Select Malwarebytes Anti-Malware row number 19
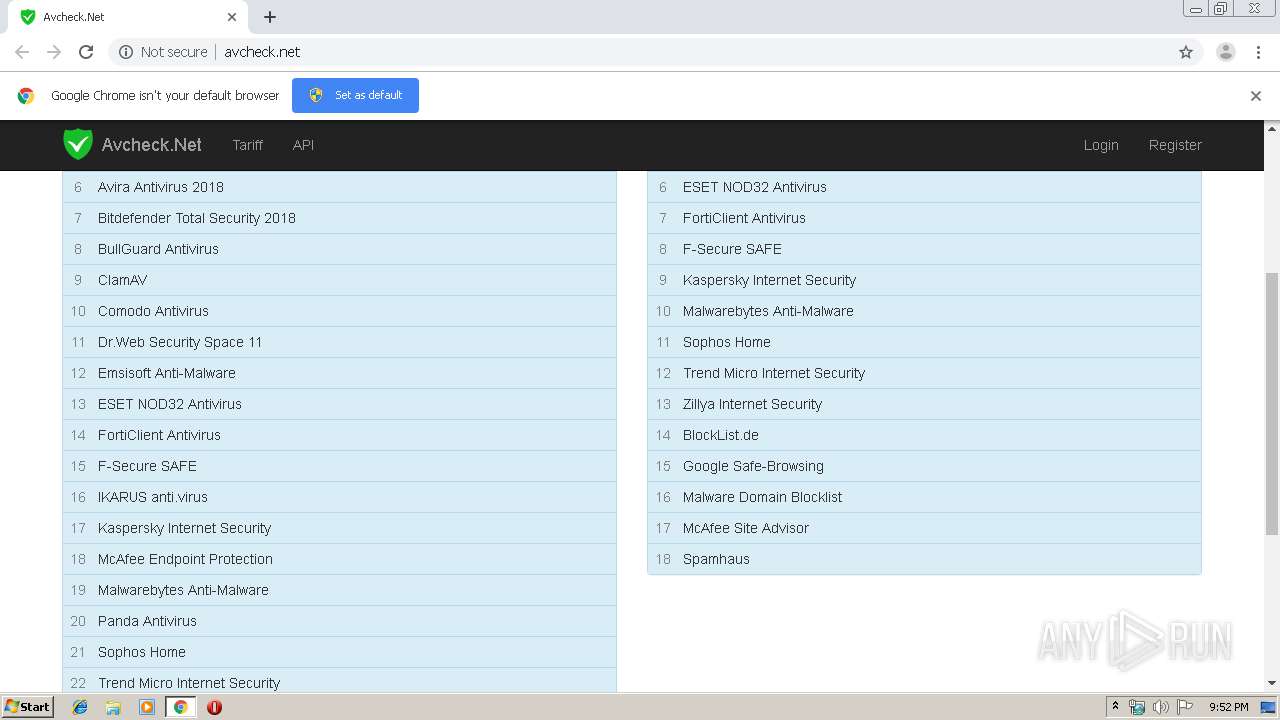 point(339,590)
